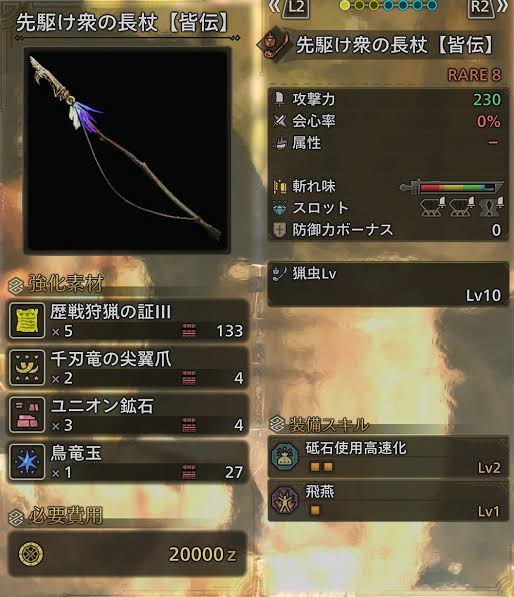Click the 防御力ボーナス shield icon

coord(280,230)
